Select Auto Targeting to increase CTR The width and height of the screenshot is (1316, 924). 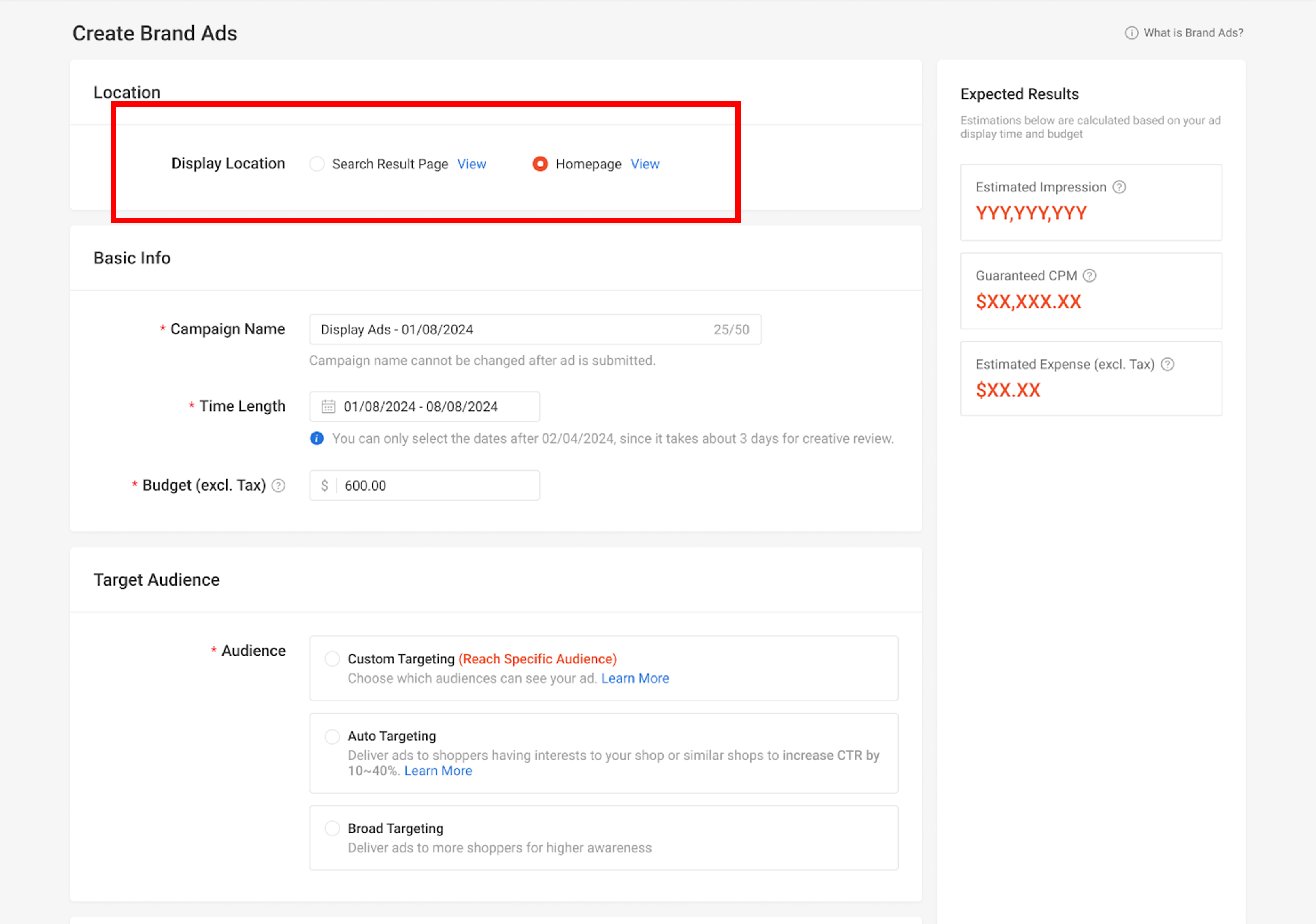(x=332, y=736)
